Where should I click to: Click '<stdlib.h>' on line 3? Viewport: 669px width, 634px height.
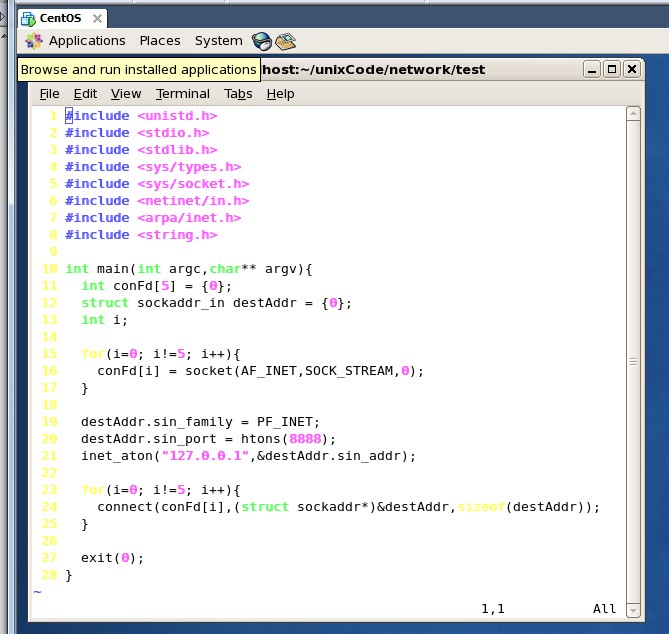177,150
